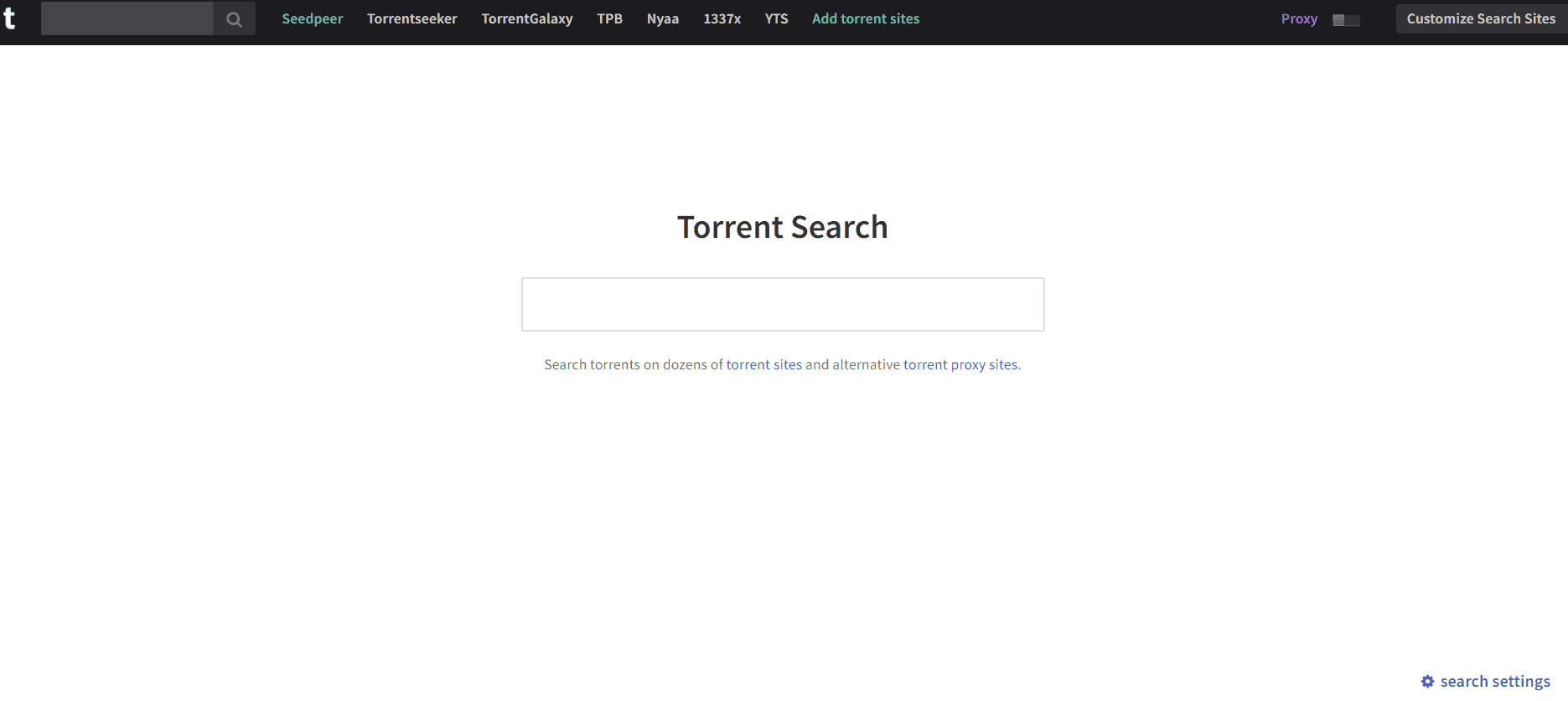Open the Seedpeer site link
1568x701 pixels.
(x=312, y=18)
